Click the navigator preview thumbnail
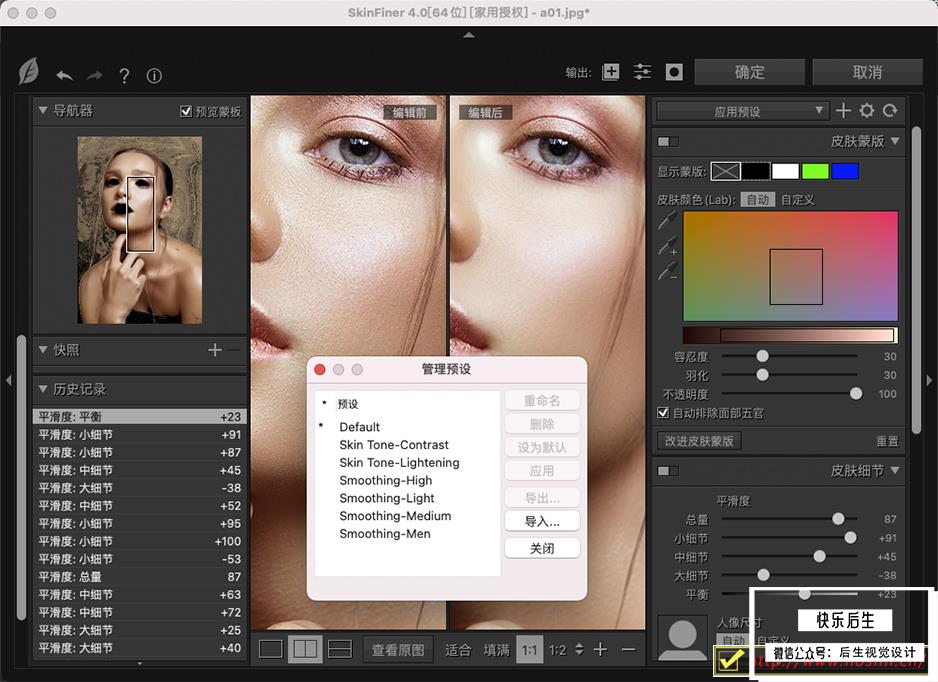This screenshot has height=682, width=938. 139,230
